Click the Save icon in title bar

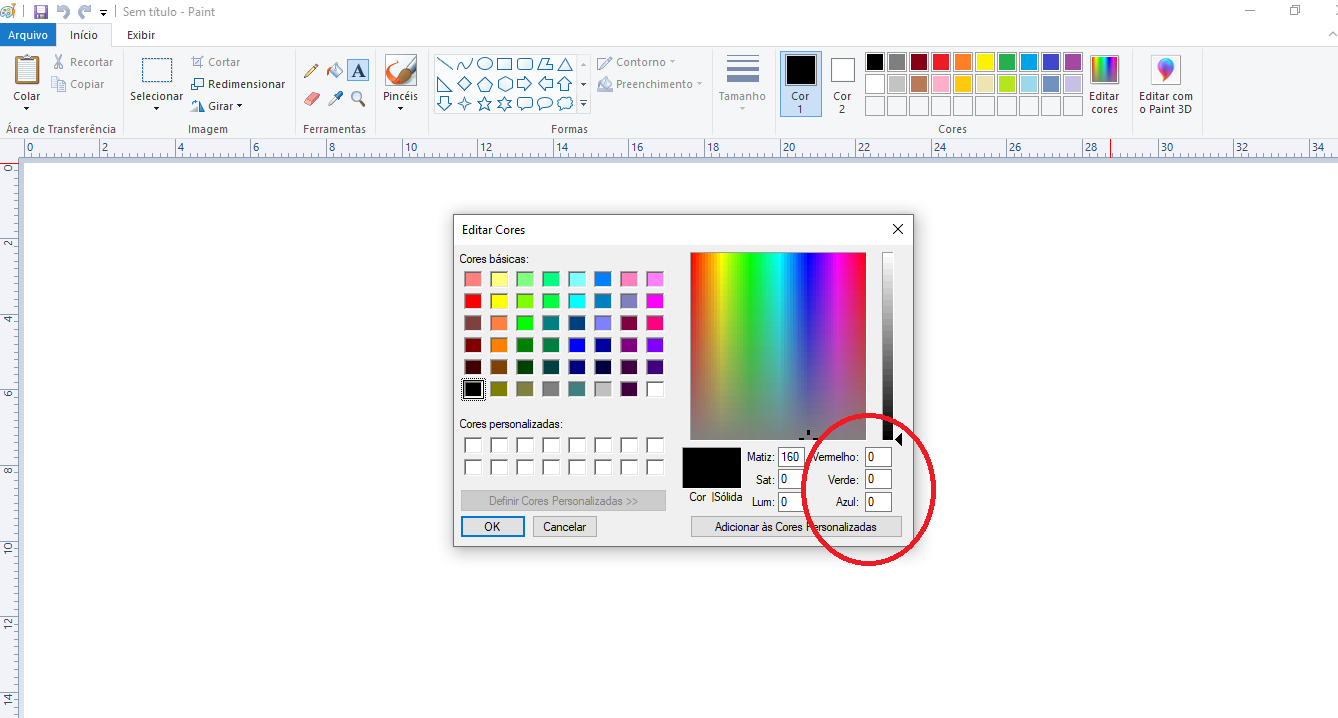click(41, 12)
